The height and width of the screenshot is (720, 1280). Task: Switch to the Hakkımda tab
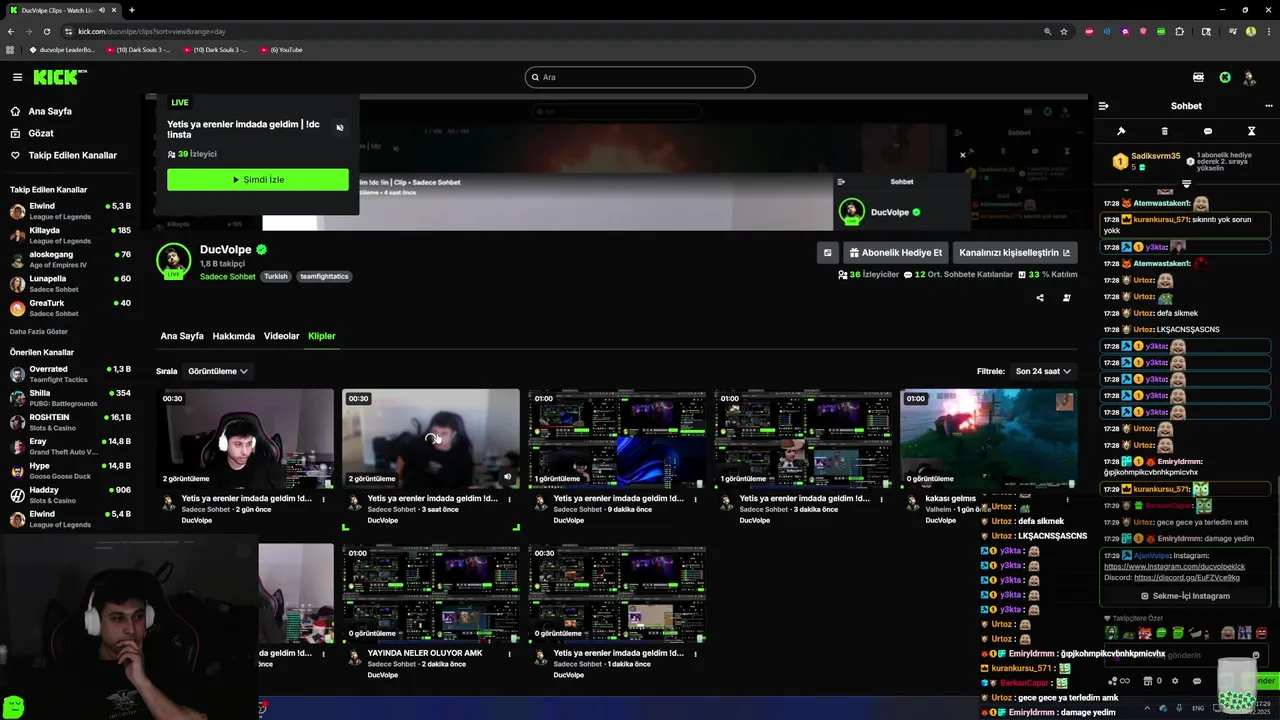pos(234,336)
